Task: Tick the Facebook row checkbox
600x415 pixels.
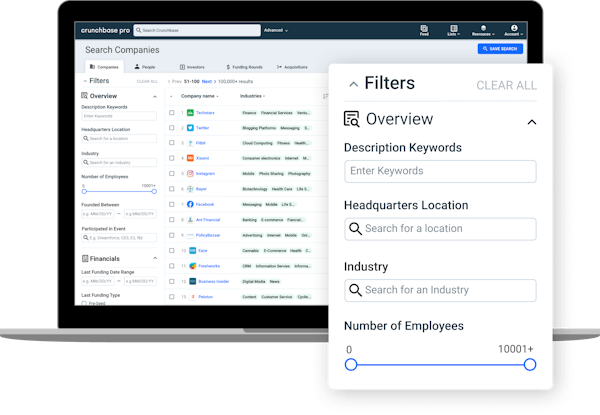Action: (x=171, y=204)
